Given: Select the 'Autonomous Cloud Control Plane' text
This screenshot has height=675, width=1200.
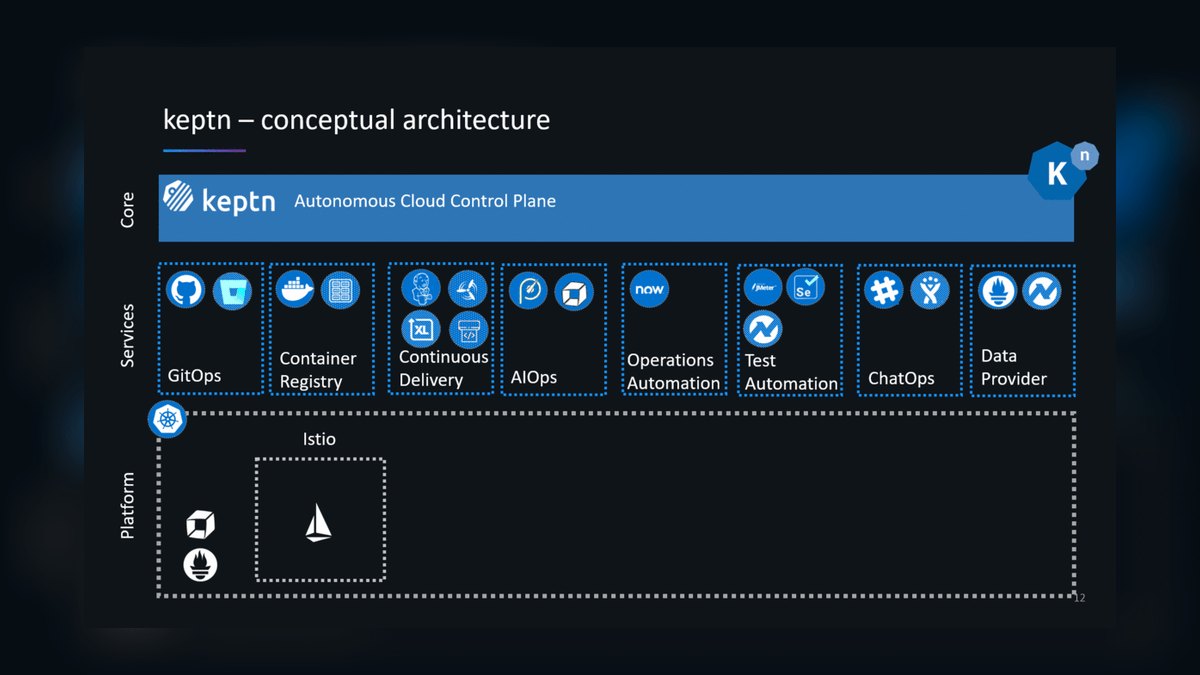Looking at the screenshot, I should 425,201.
